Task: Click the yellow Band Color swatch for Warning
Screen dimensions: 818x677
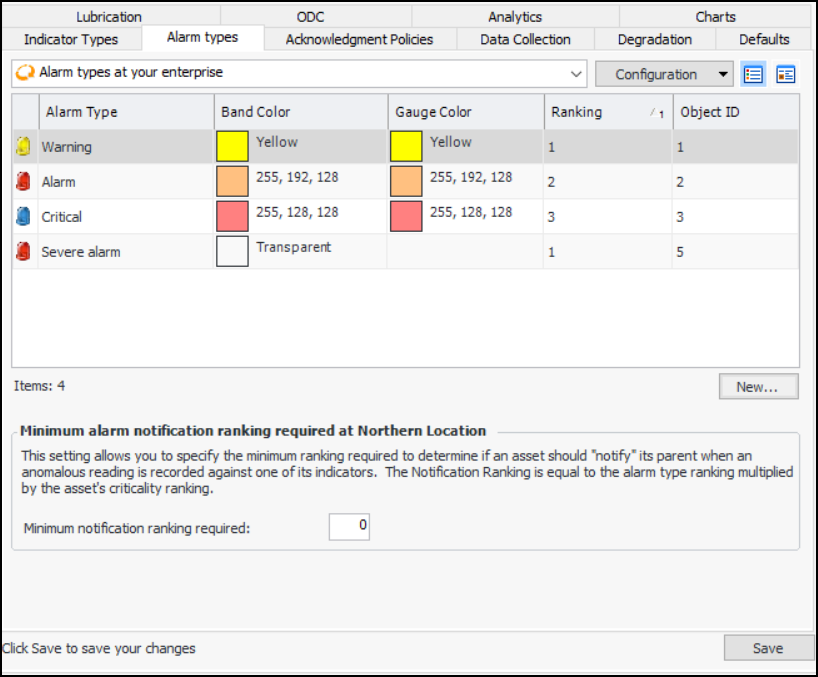Action: pyautogui.click(x=233, y=147)
